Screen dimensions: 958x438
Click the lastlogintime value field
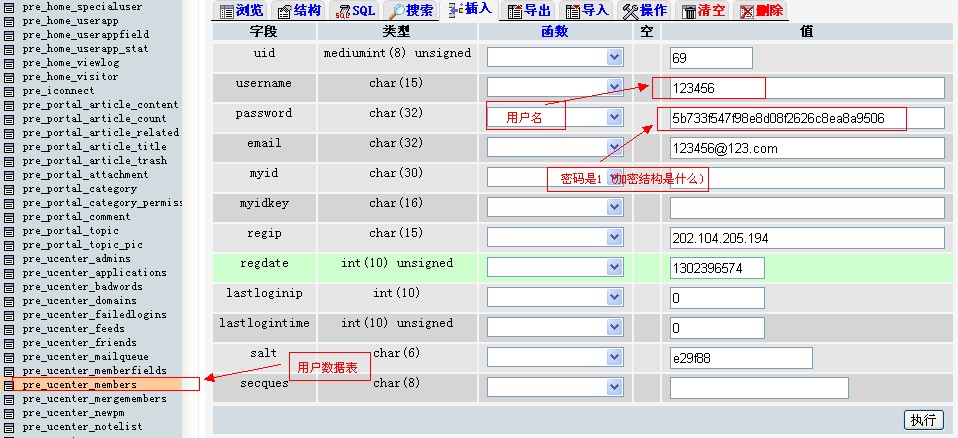click(717, 327)
